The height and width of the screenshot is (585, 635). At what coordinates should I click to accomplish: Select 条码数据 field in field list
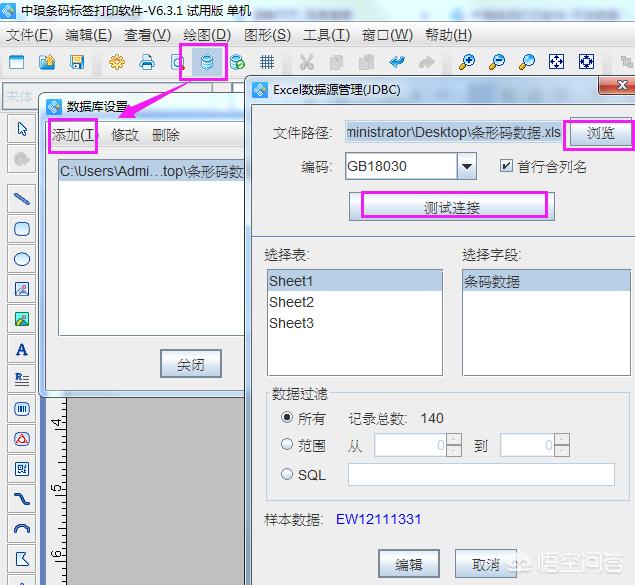pos(546,281)
